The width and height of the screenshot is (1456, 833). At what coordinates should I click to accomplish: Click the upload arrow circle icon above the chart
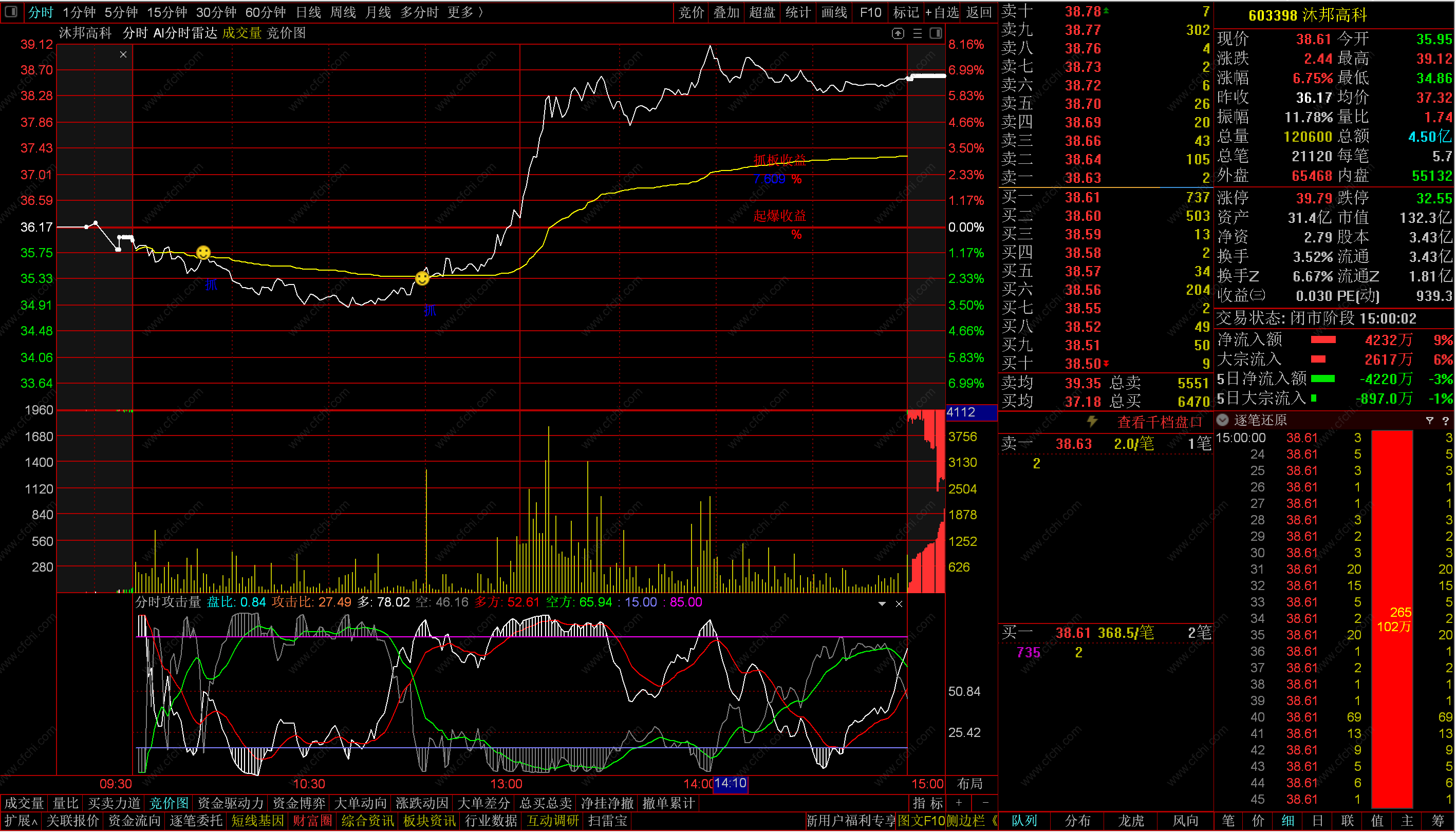pyautogui.click(x=898, y=33)
